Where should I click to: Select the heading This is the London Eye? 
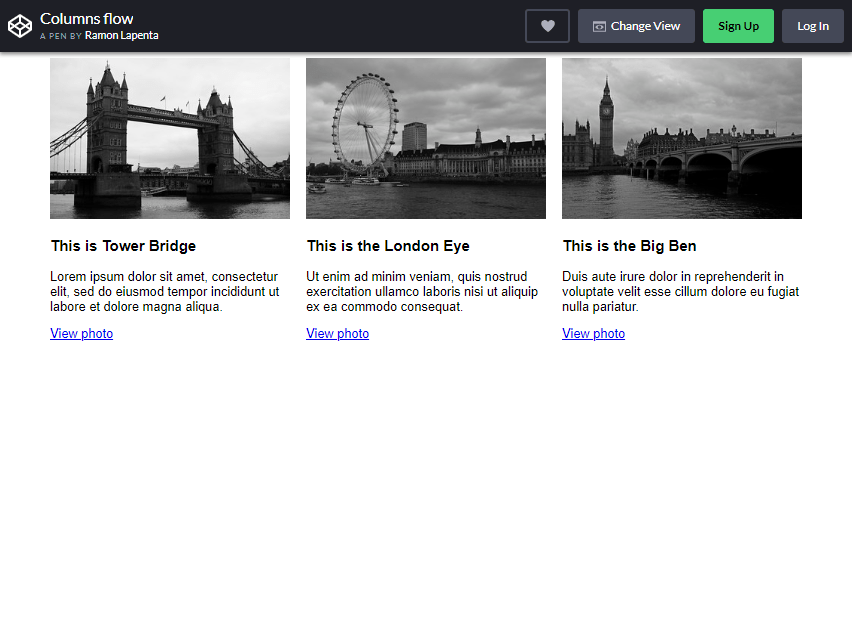coord(387,245)
